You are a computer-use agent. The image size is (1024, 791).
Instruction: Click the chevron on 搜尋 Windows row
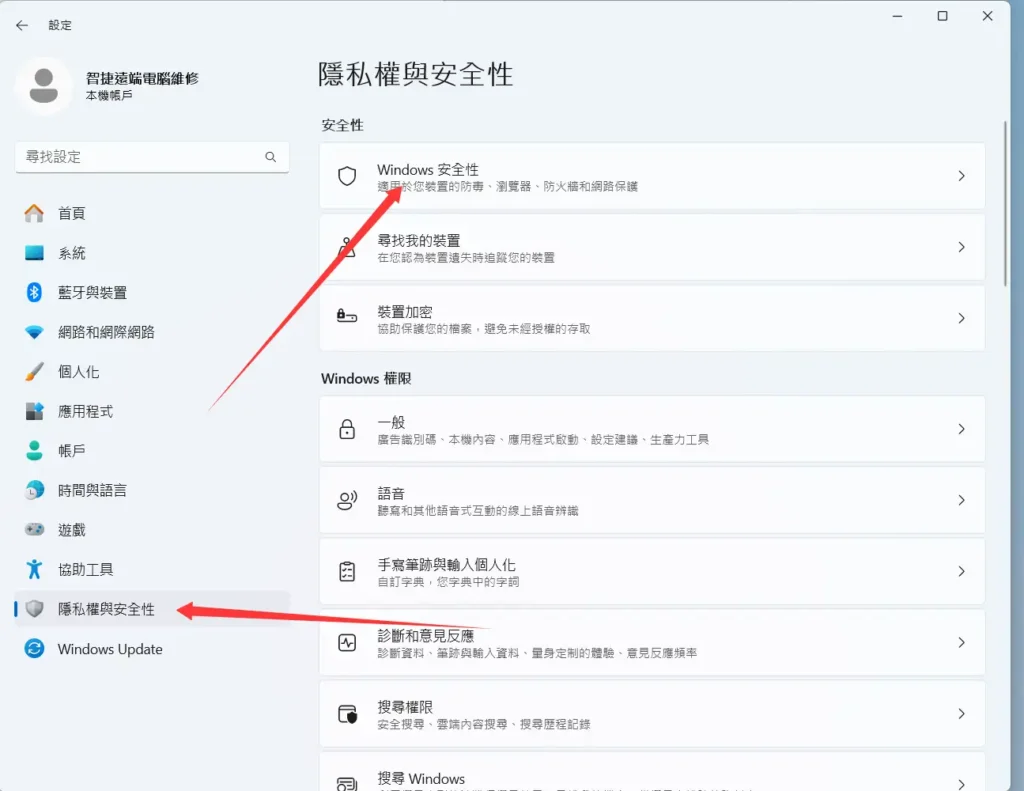961,783
